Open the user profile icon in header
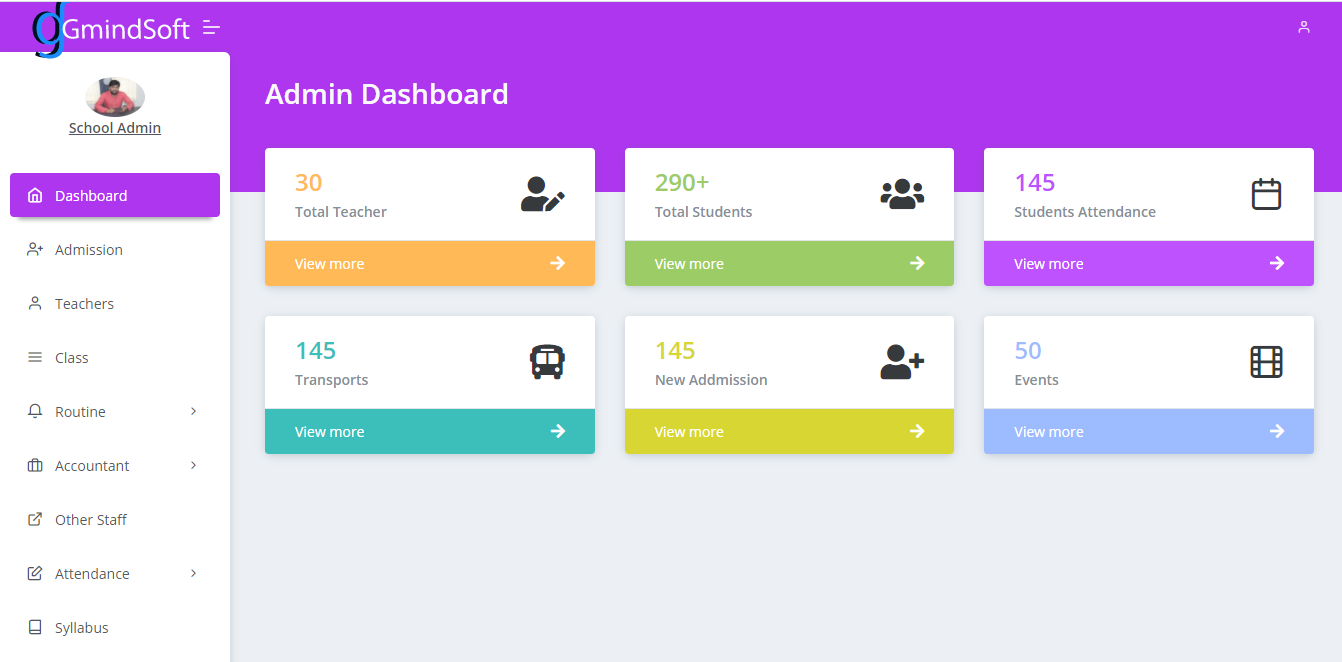Viewport: 1342px width, 662px height. coord(1303,27)
